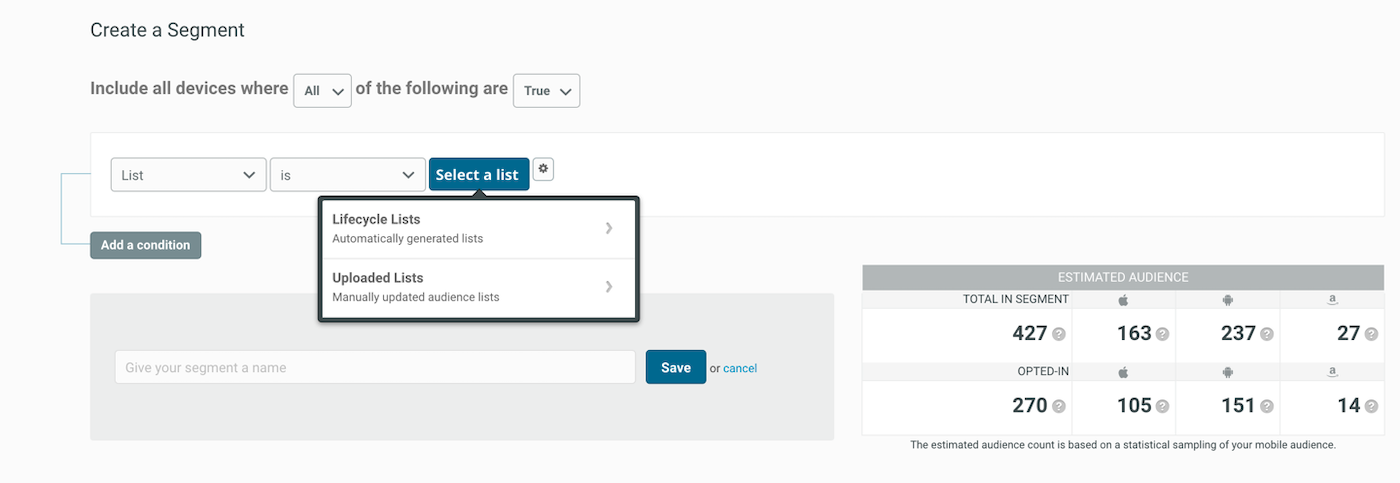Click Android icon in Total in Segment row
The image size is (1400, 483).
point(1227,300)
